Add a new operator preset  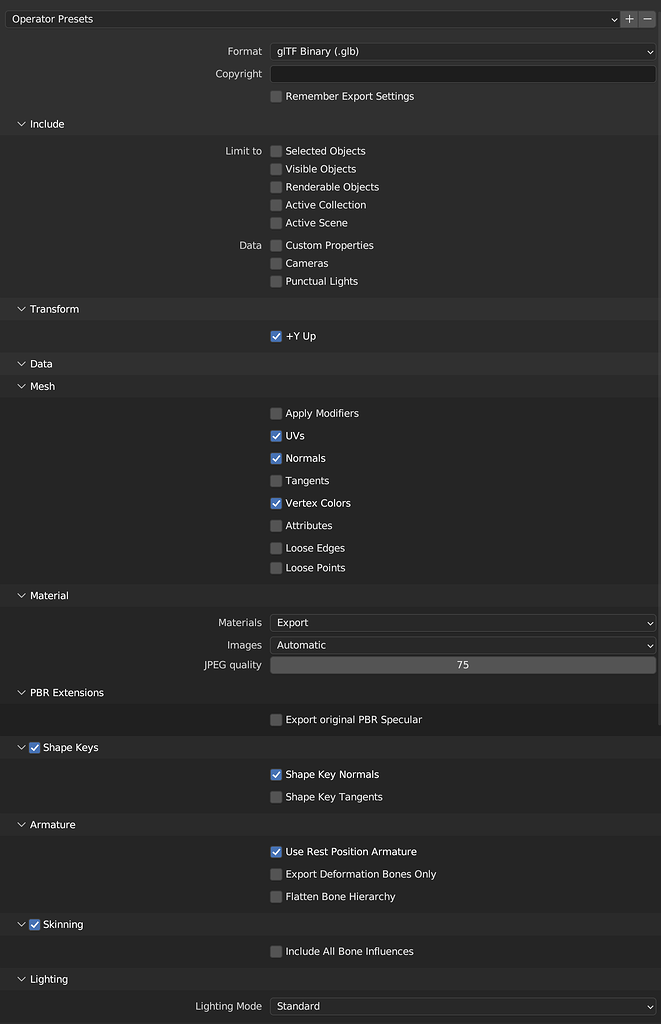629,18
